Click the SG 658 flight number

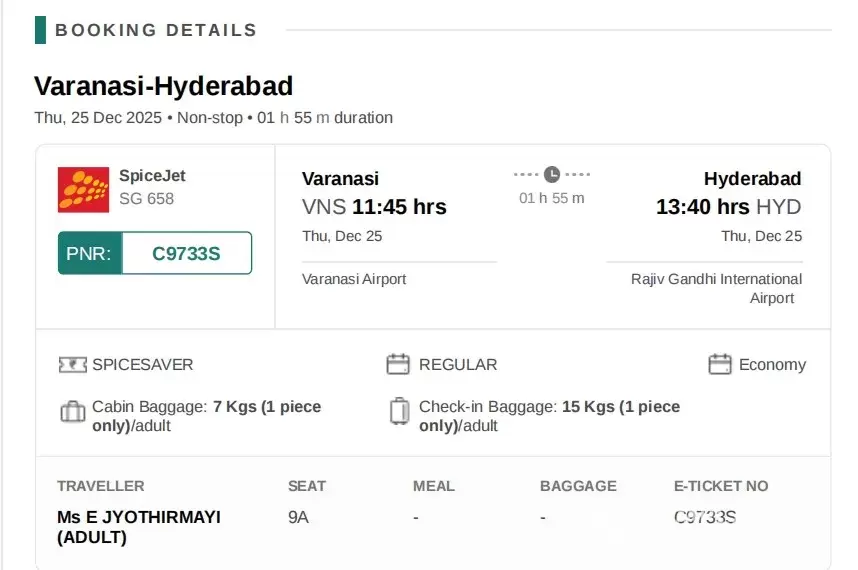pyautogui.click(x=146, y=199)
